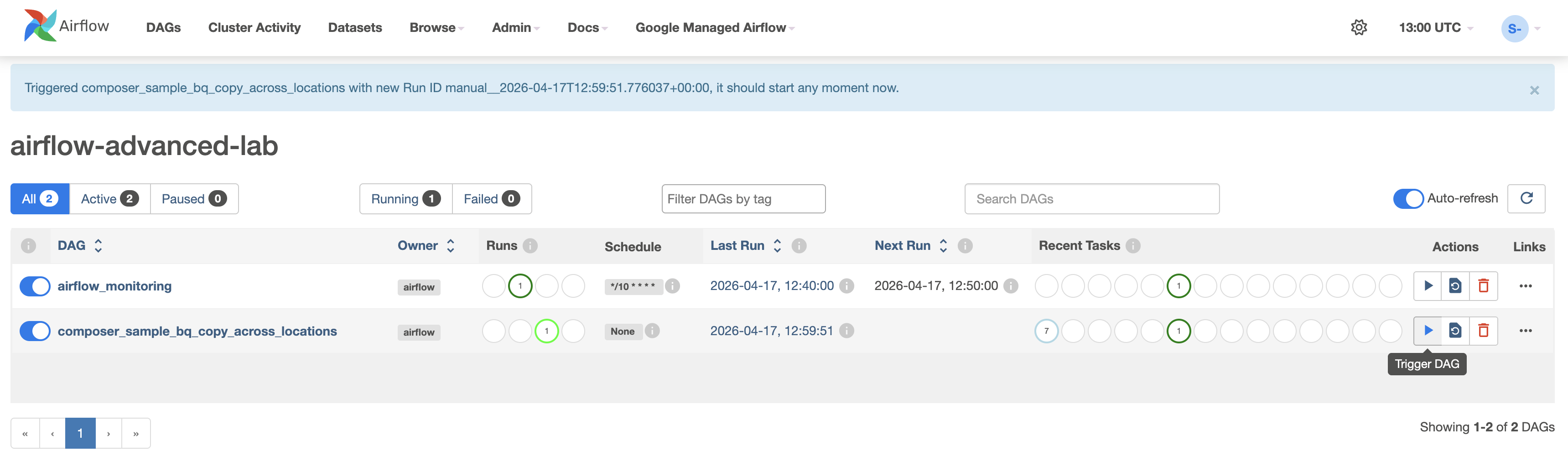Reparse the composer_sample_bq_copy_across_locations DAG file

[x=1455, y=331]
